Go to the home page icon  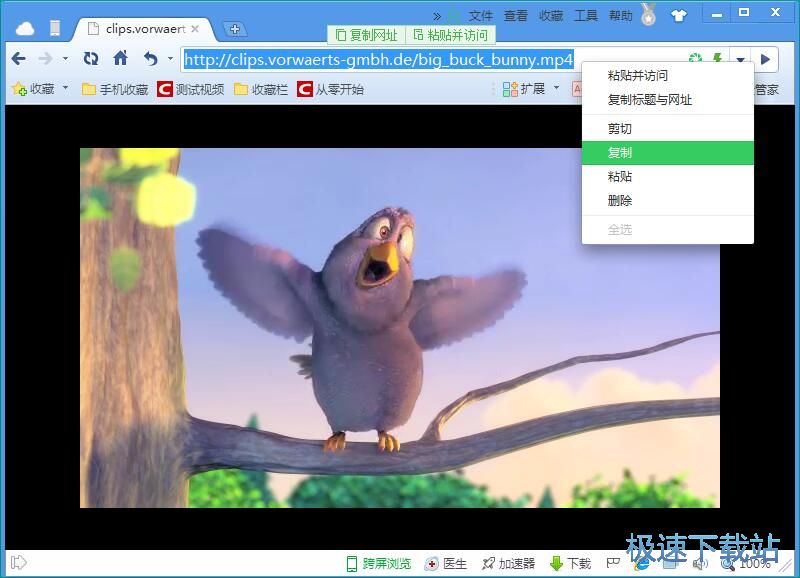tap(120, 58)
